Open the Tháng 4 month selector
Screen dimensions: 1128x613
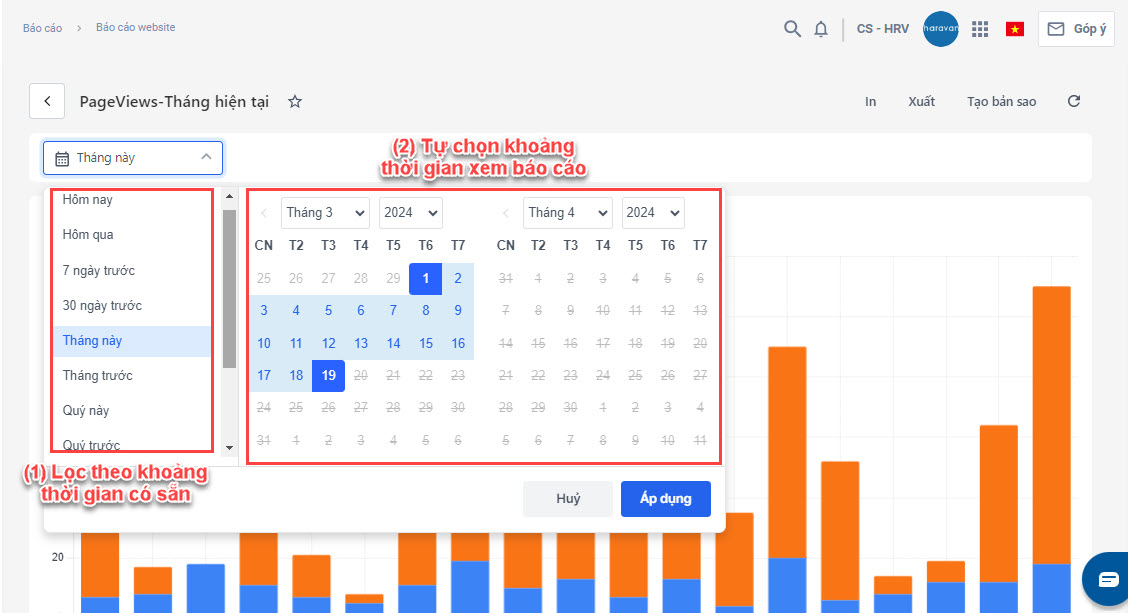[567, 213]
